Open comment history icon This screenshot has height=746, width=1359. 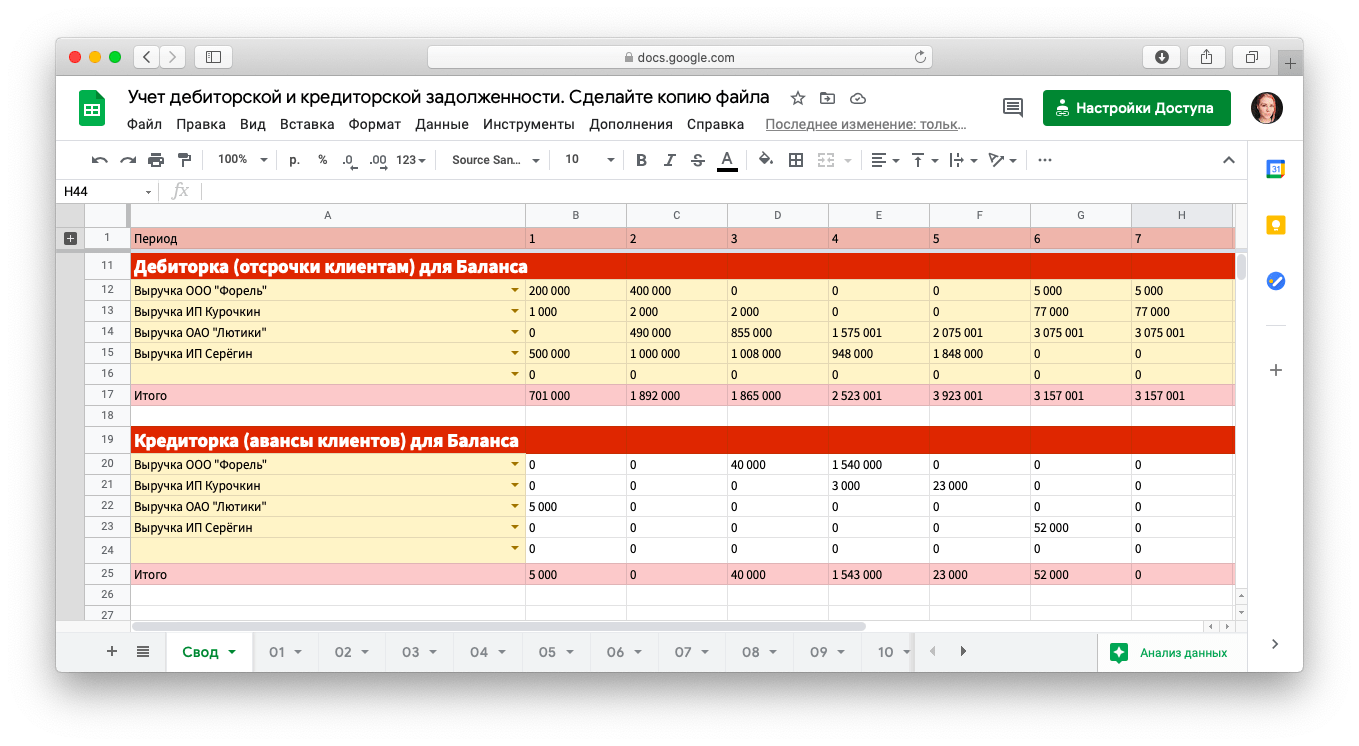tap(1013, 108)
